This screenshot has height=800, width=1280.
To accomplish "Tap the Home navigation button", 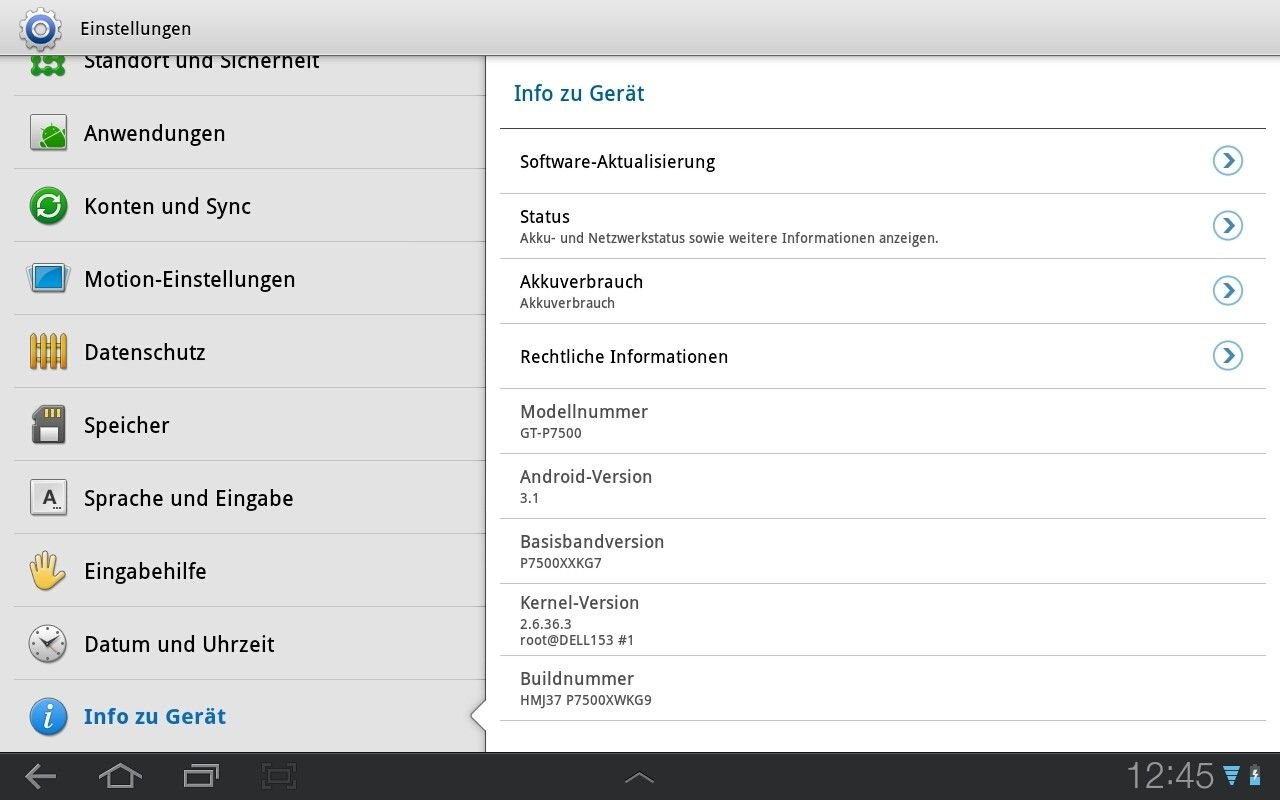I will coord(119,776).
